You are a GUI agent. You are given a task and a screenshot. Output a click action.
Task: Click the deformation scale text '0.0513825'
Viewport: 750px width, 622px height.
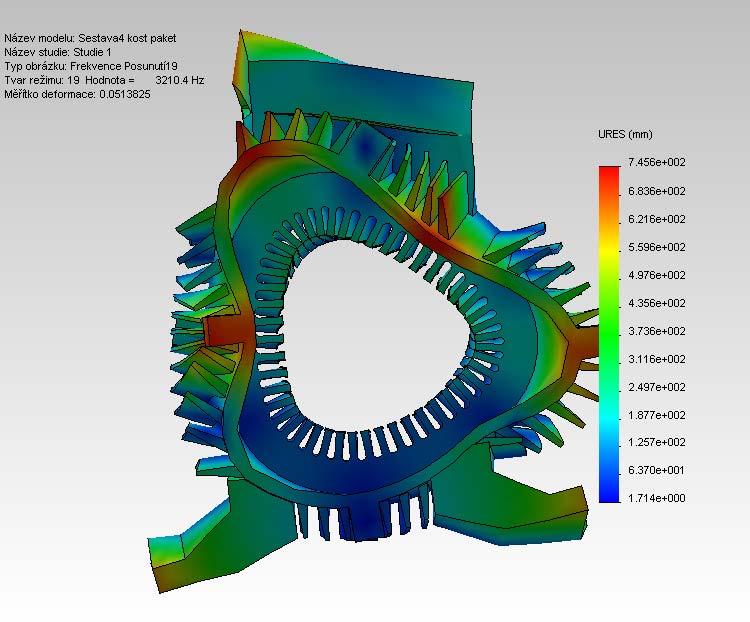(125, 94)
